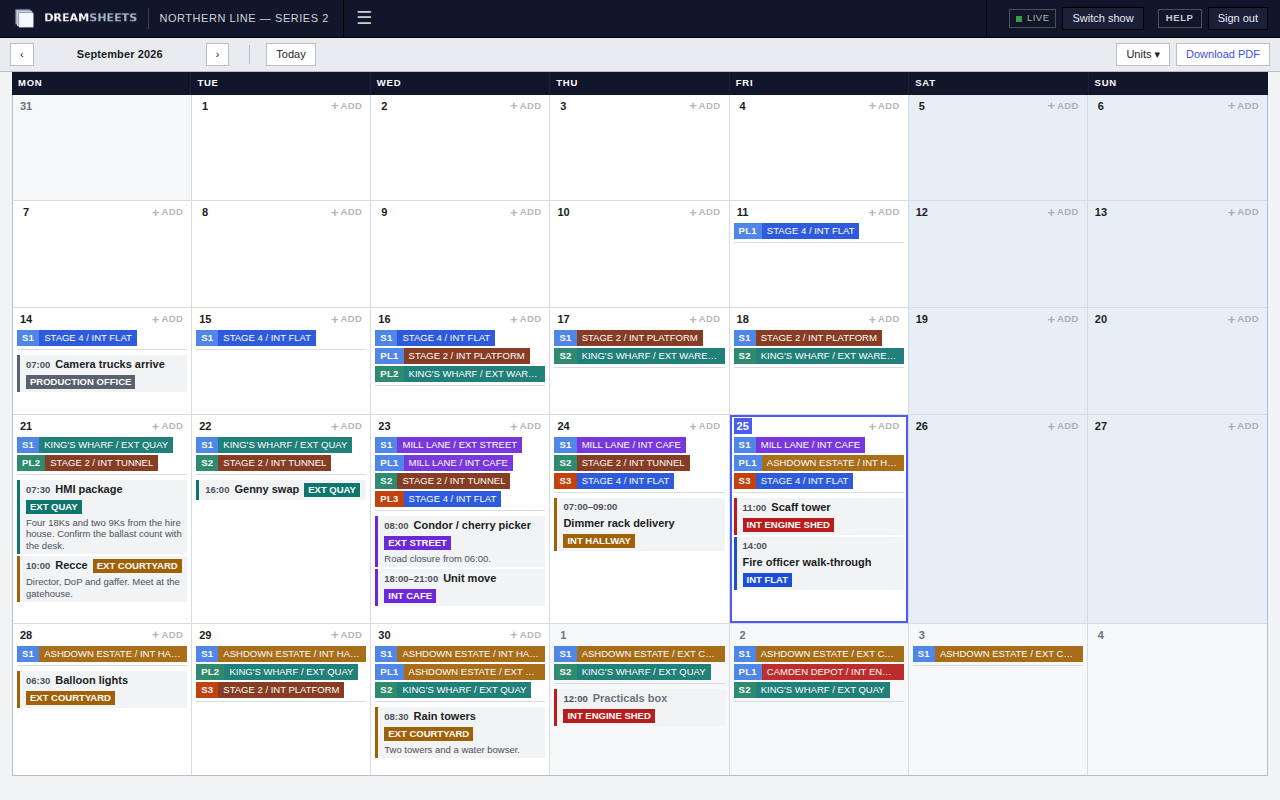
Task: Add an entry on Thursday 10
Action: pos(705,212)
